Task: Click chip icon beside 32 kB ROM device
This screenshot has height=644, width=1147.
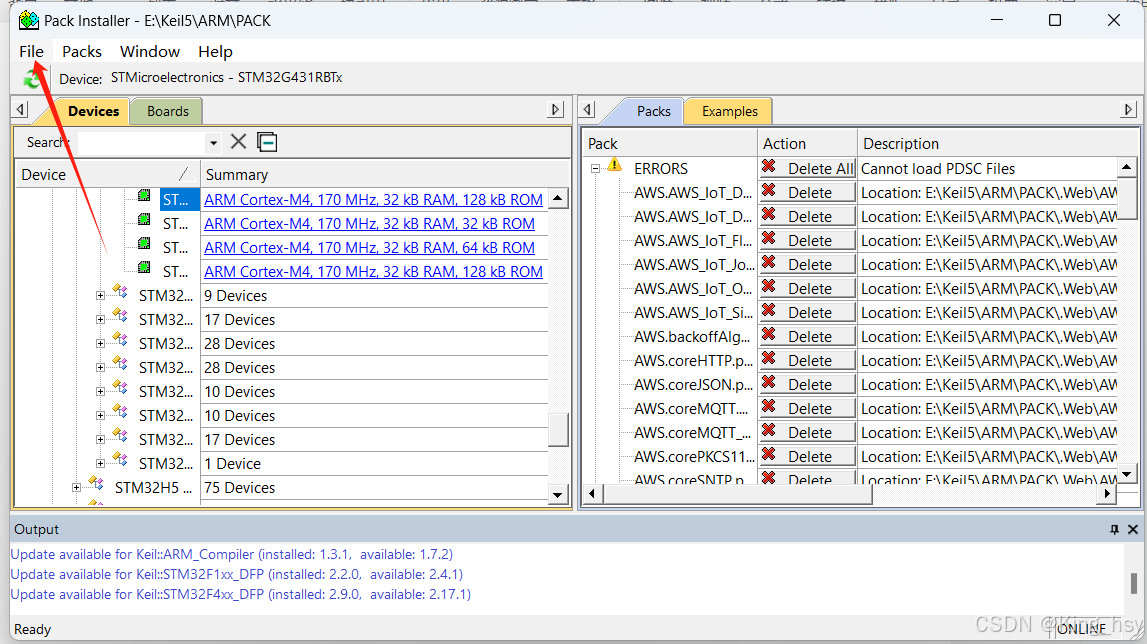Action: click(144, 220)
